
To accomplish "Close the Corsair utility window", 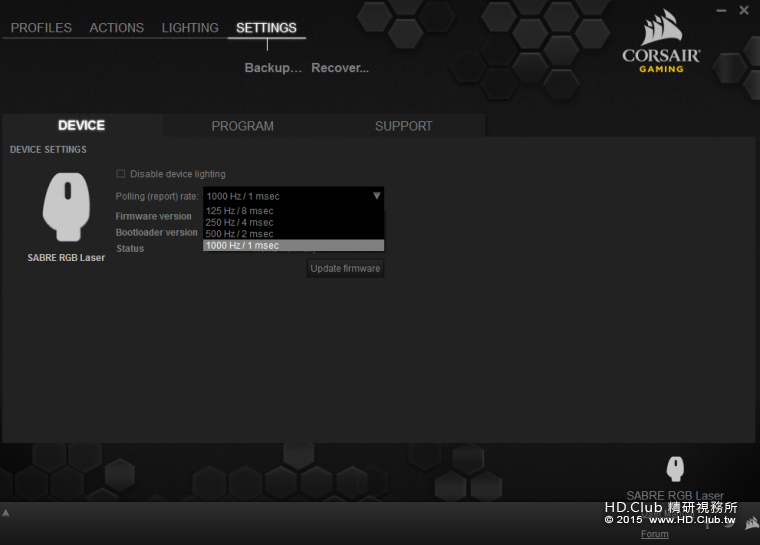I will pyautogui.click(x=744, y=10).
